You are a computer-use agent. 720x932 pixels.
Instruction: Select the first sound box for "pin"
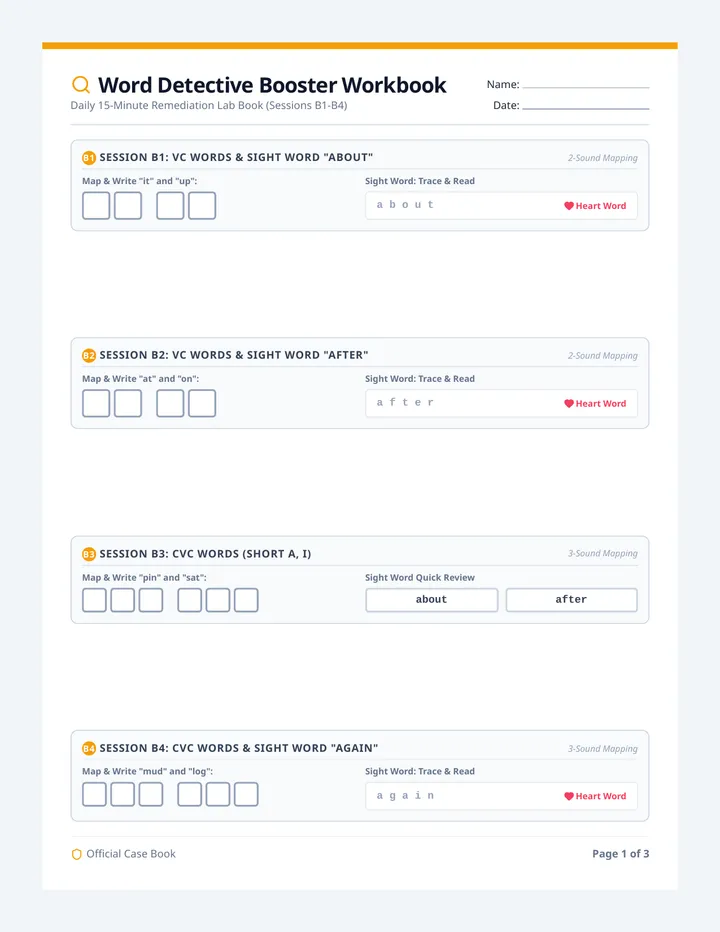[94, 600]
